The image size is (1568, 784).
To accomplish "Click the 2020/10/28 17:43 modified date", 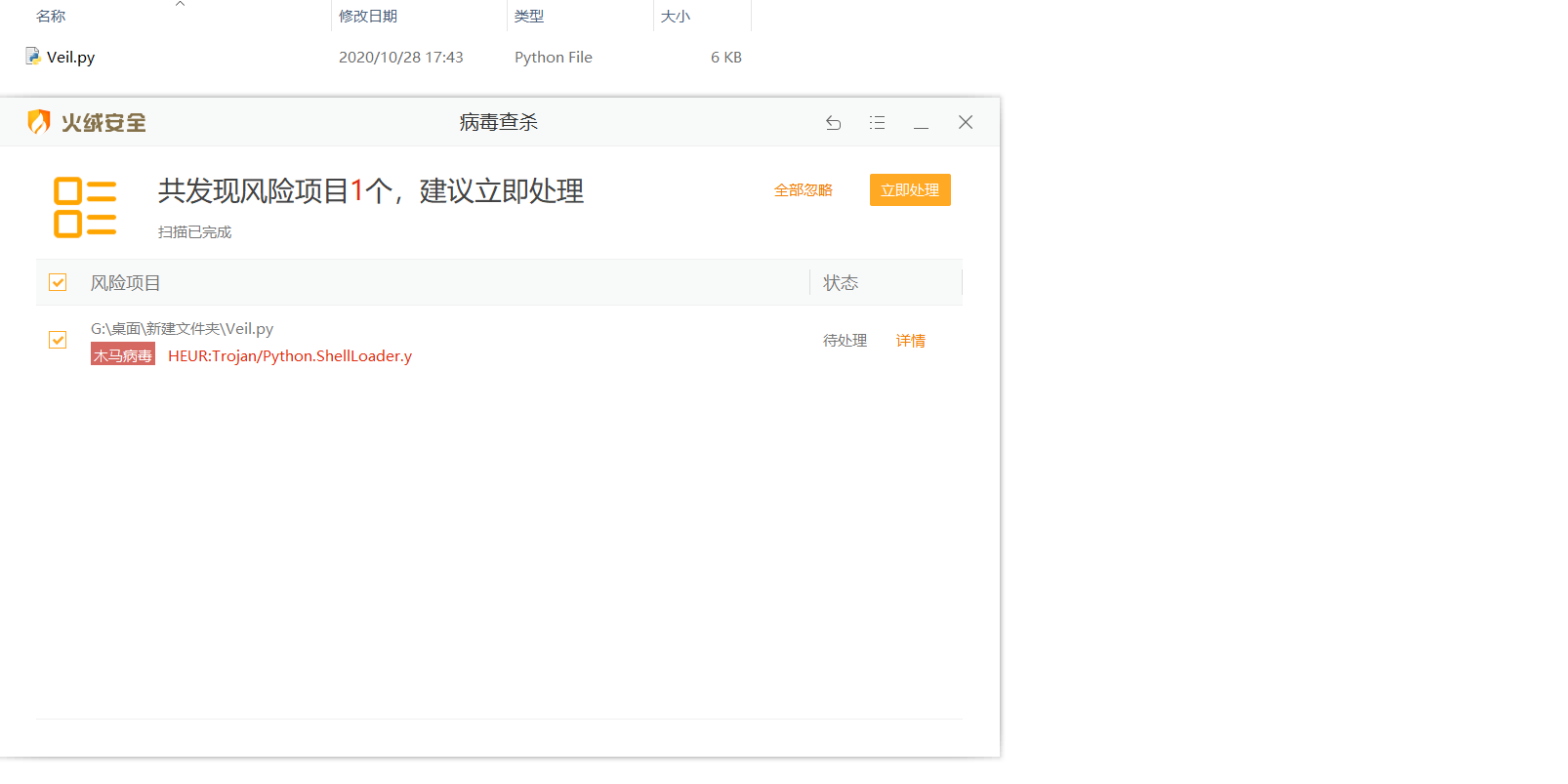I will click(x=401, y=58).
